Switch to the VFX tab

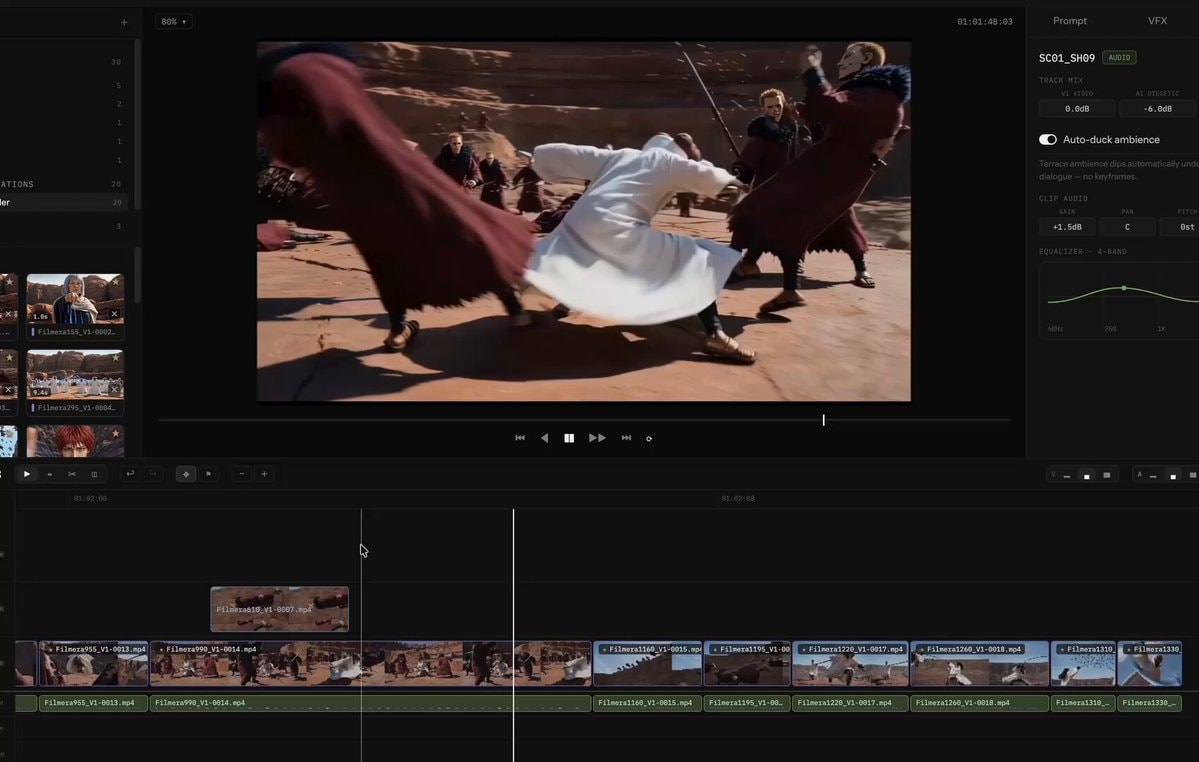[x=1157, y=21]
